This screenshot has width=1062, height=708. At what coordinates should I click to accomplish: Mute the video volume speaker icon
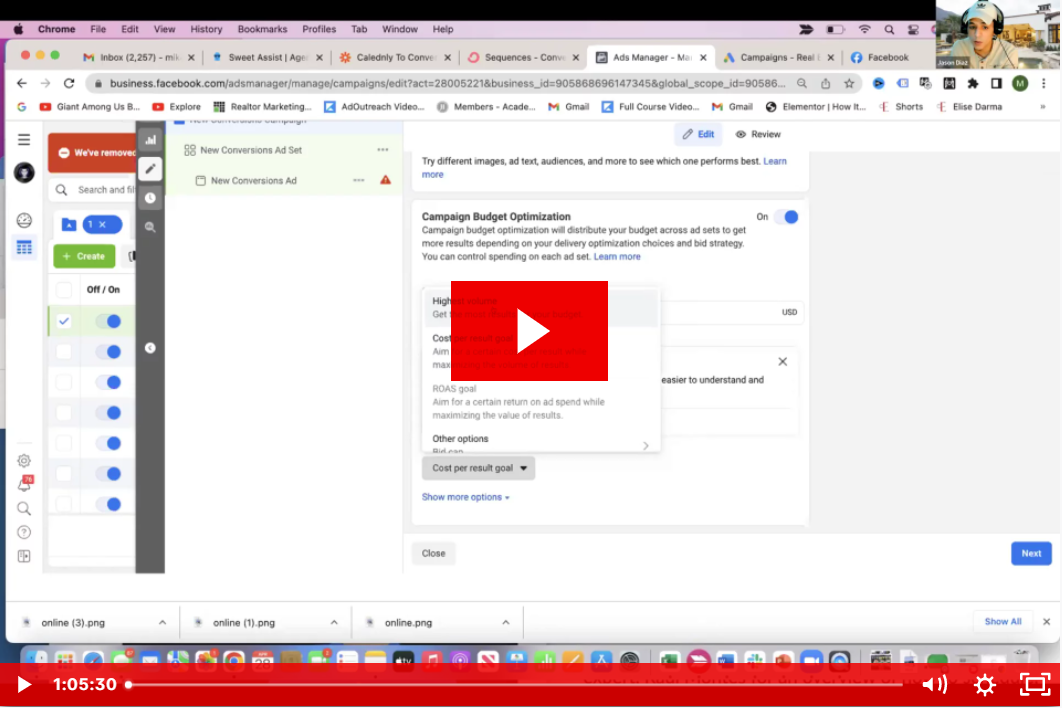click(x=933, y=685)
